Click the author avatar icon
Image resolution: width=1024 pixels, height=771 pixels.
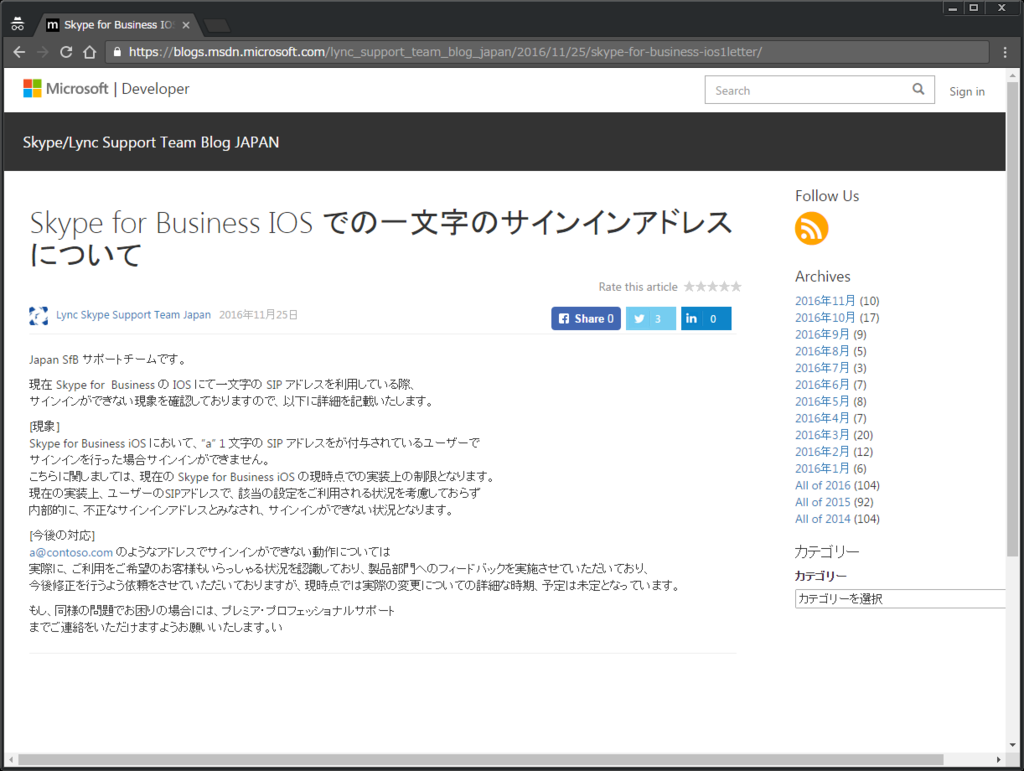39,315
